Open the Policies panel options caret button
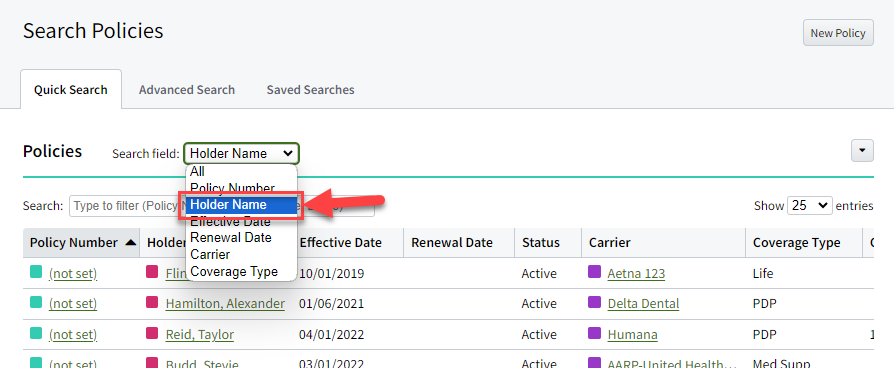Screen dimensions: 894x368 pos(862,151)
